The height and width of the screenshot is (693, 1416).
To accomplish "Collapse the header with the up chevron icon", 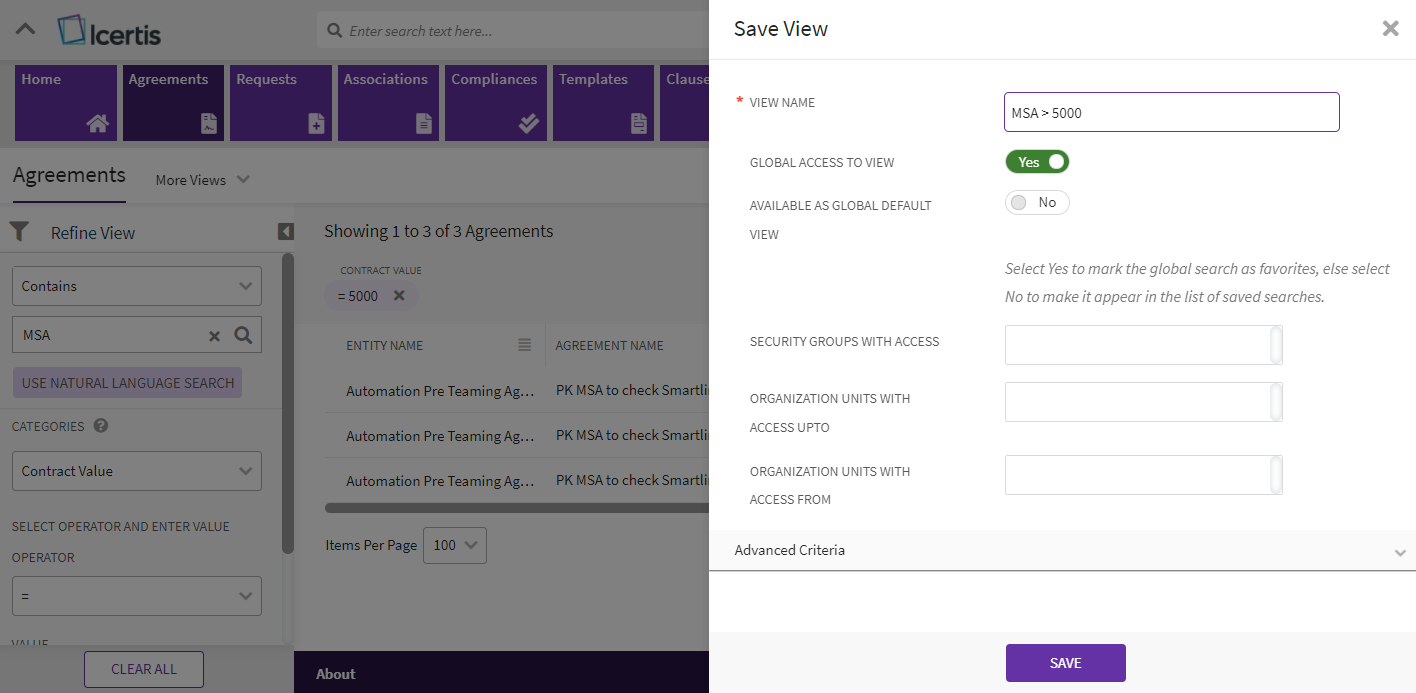I will click(26, 30).
